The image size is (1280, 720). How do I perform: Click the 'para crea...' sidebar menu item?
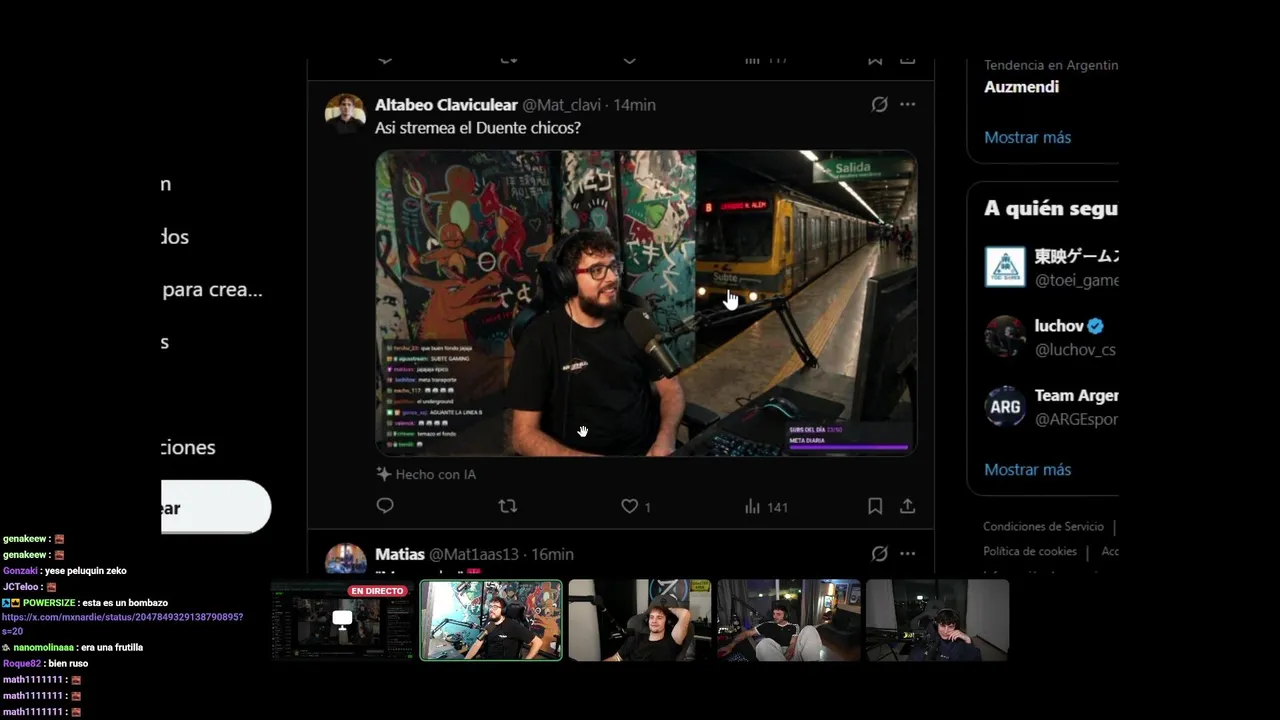coord(212,290)
